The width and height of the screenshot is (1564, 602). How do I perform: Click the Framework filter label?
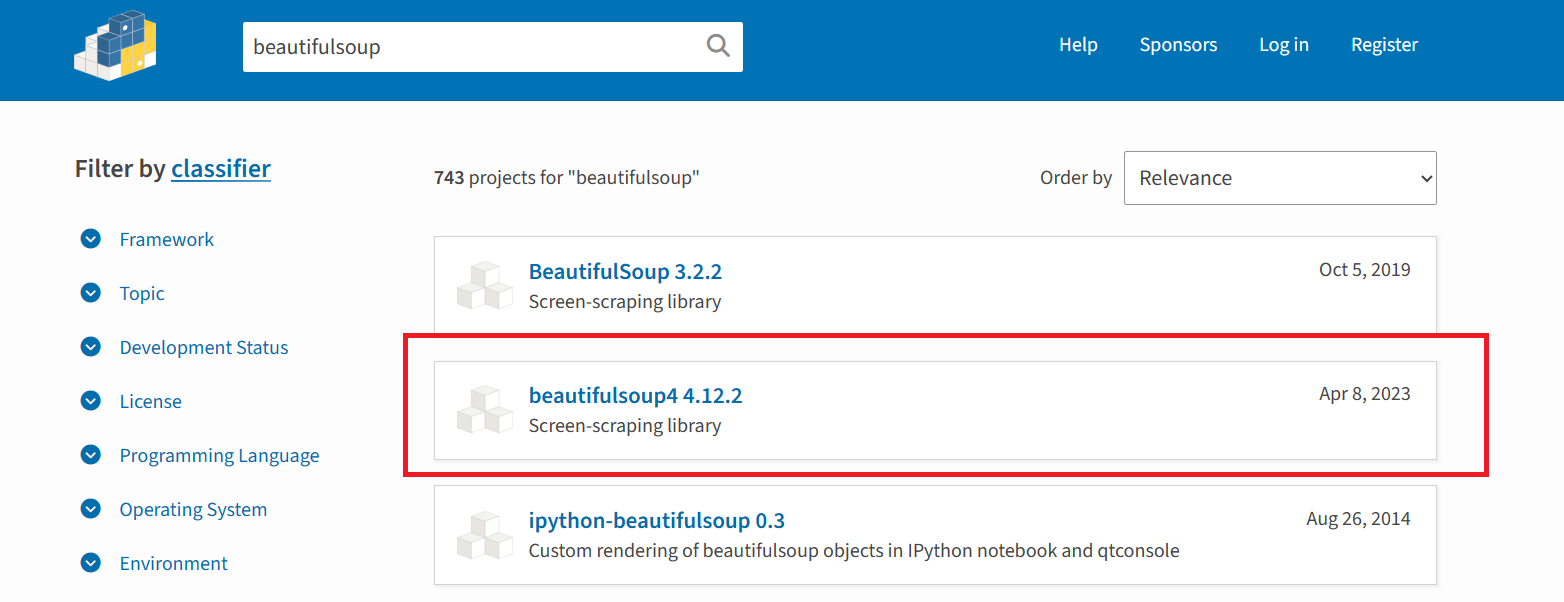[166, 239]
